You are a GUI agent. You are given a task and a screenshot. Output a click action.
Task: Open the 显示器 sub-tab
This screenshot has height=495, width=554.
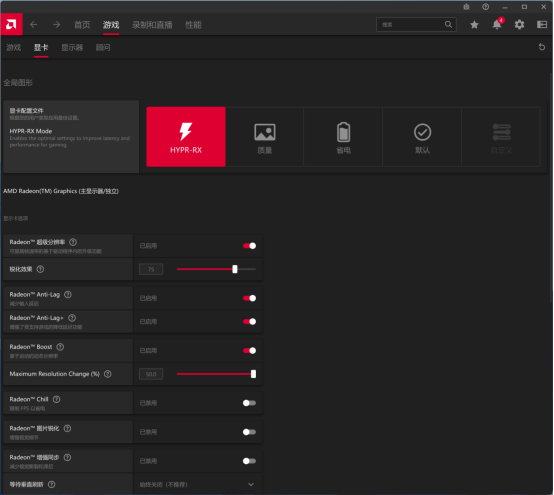[72, 47]
